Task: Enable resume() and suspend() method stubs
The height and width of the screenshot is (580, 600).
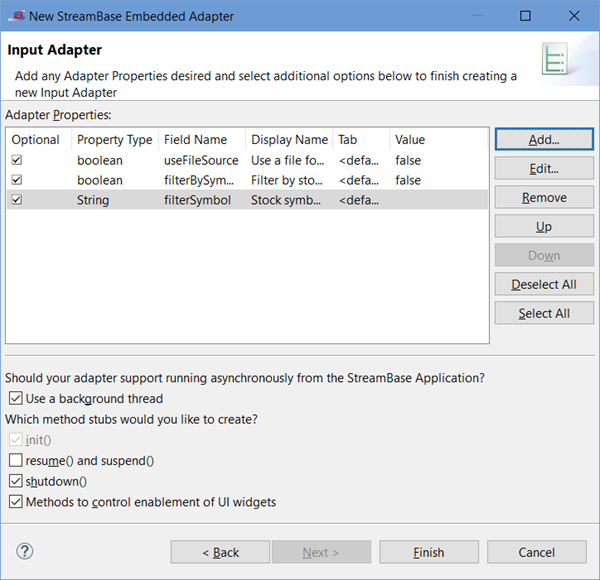Action: (x=15, y=461)
